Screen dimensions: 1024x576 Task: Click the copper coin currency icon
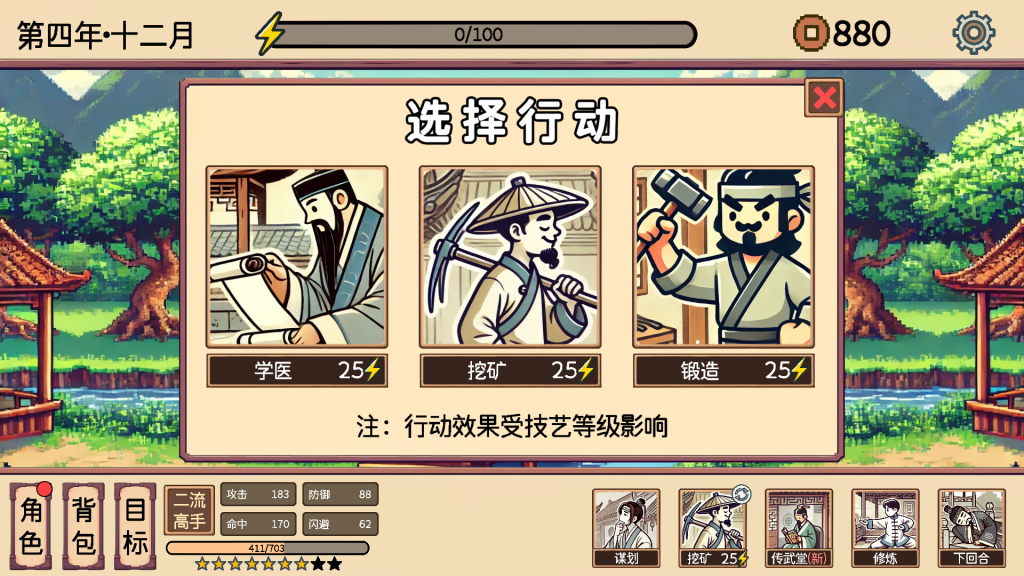[810, 33]
